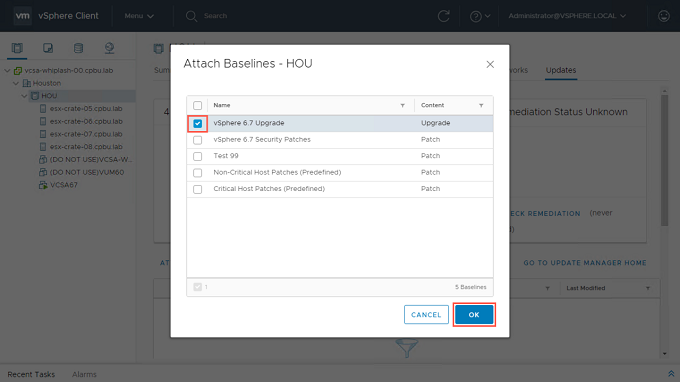Open the Administrator@VSPHERE.LOCAL user dropdown
The image size is (680, 382).
pyautogui.click(x=567, y=16)
